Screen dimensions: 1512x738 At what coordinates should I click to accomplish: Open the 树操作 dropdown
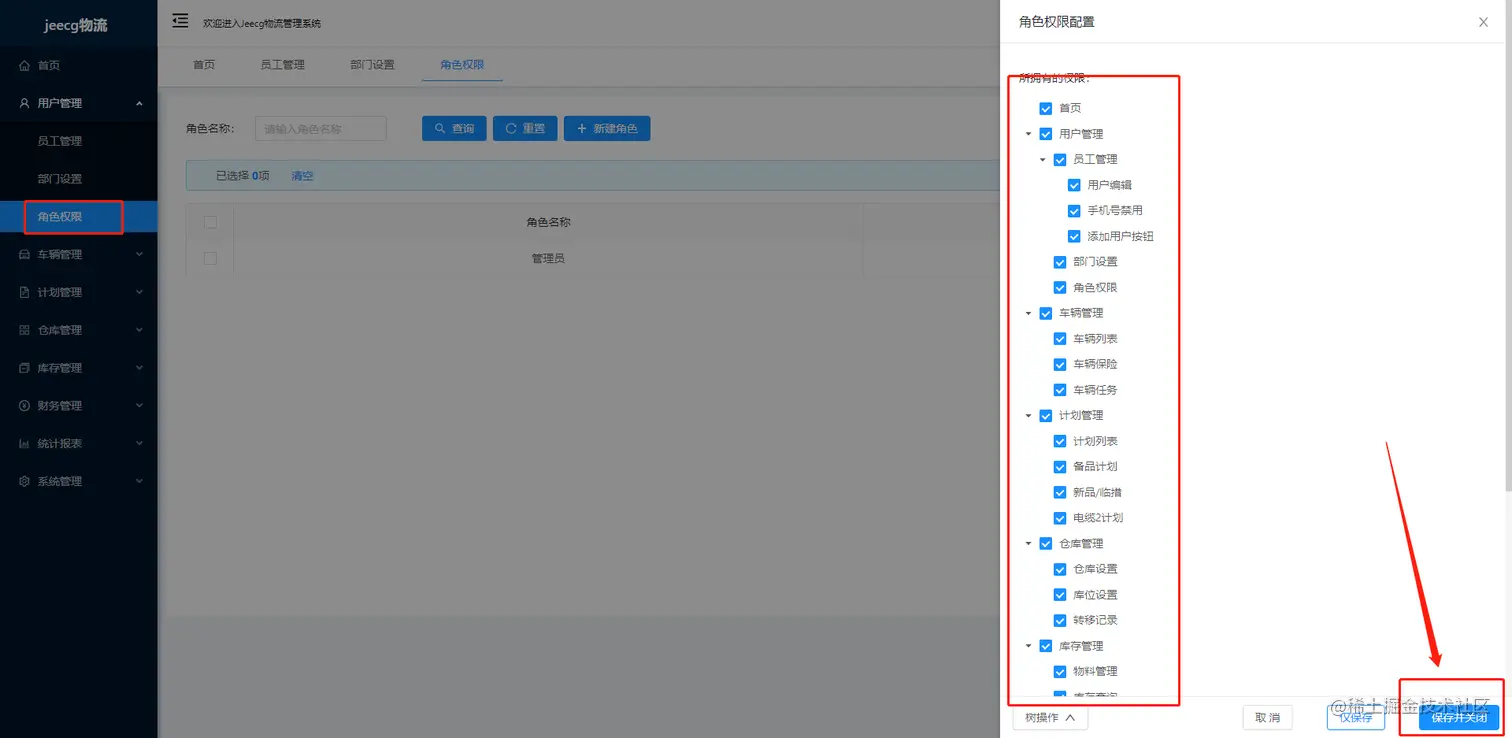pos(1050,717)
